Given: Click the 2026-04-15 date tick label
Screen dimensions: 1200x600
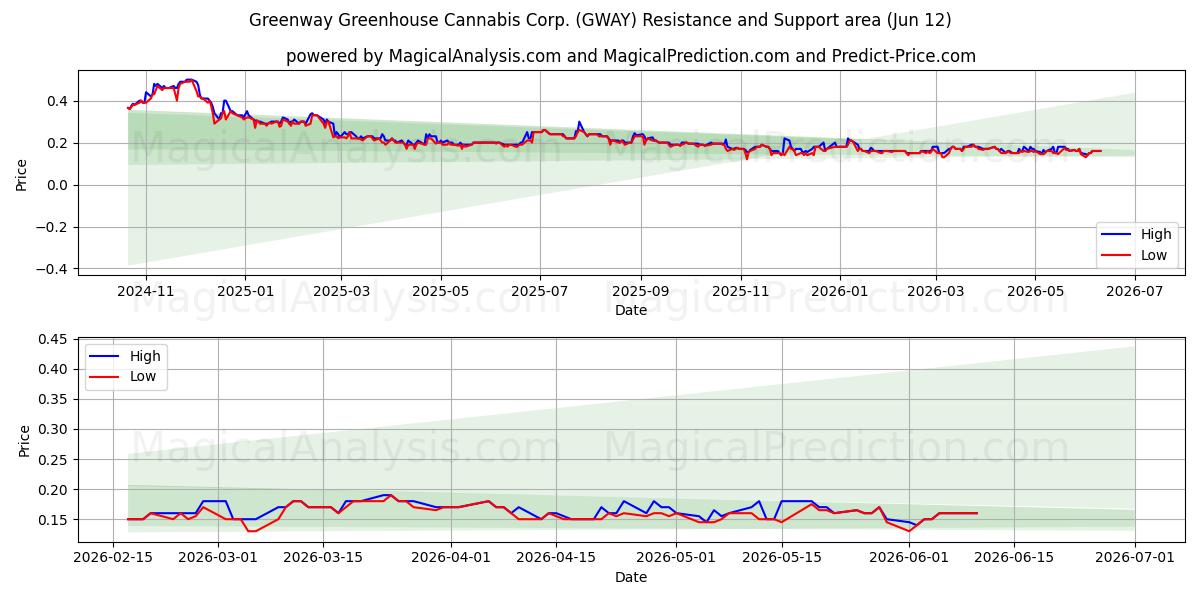Looking at the screenshot, I should point(555,559).
